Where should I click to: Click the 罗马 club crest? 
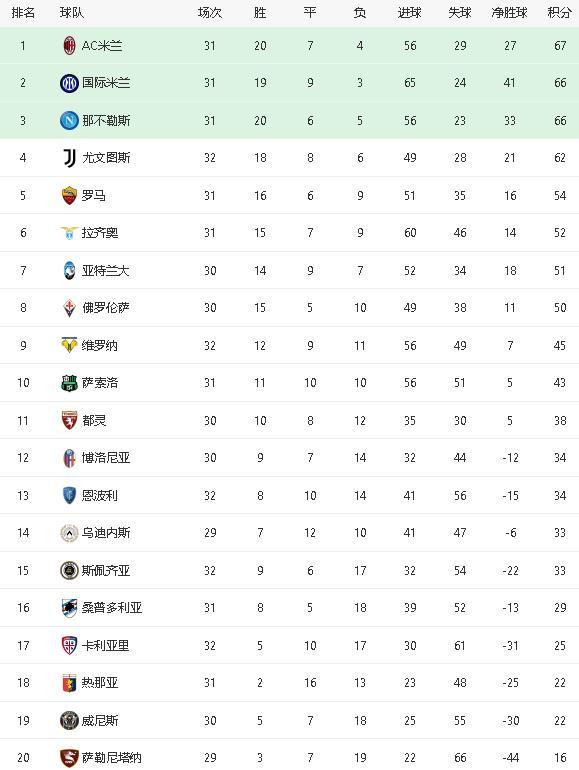[x=70, y=195]
